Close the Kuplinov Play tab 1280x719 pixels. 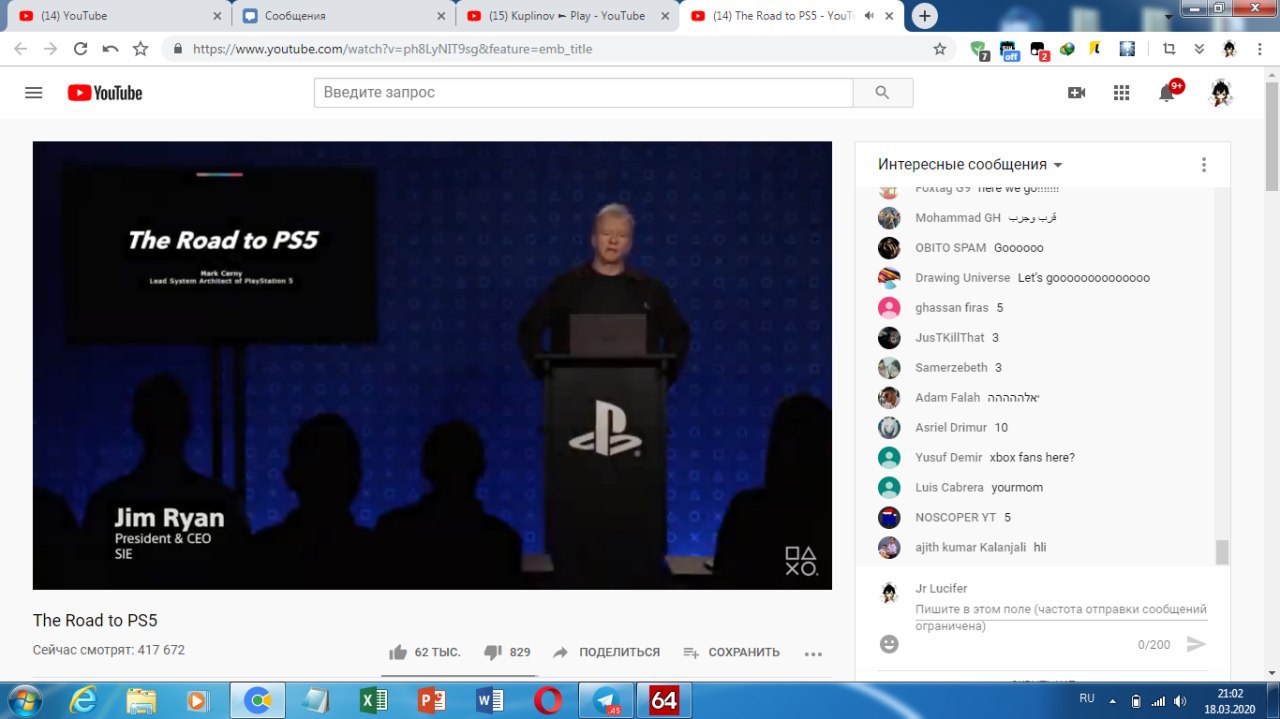tap(664, 16)
